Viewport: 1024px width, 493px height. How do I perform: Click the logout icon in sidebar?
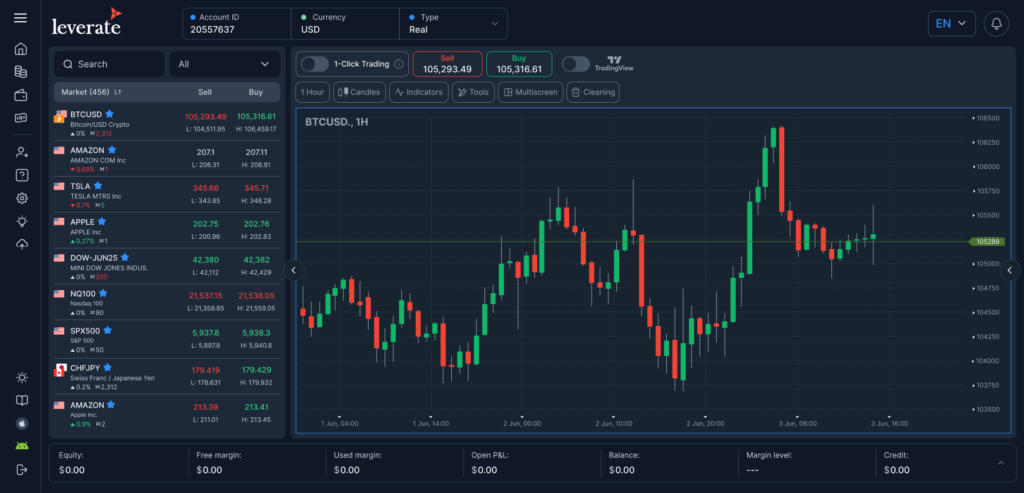(20, 469)
